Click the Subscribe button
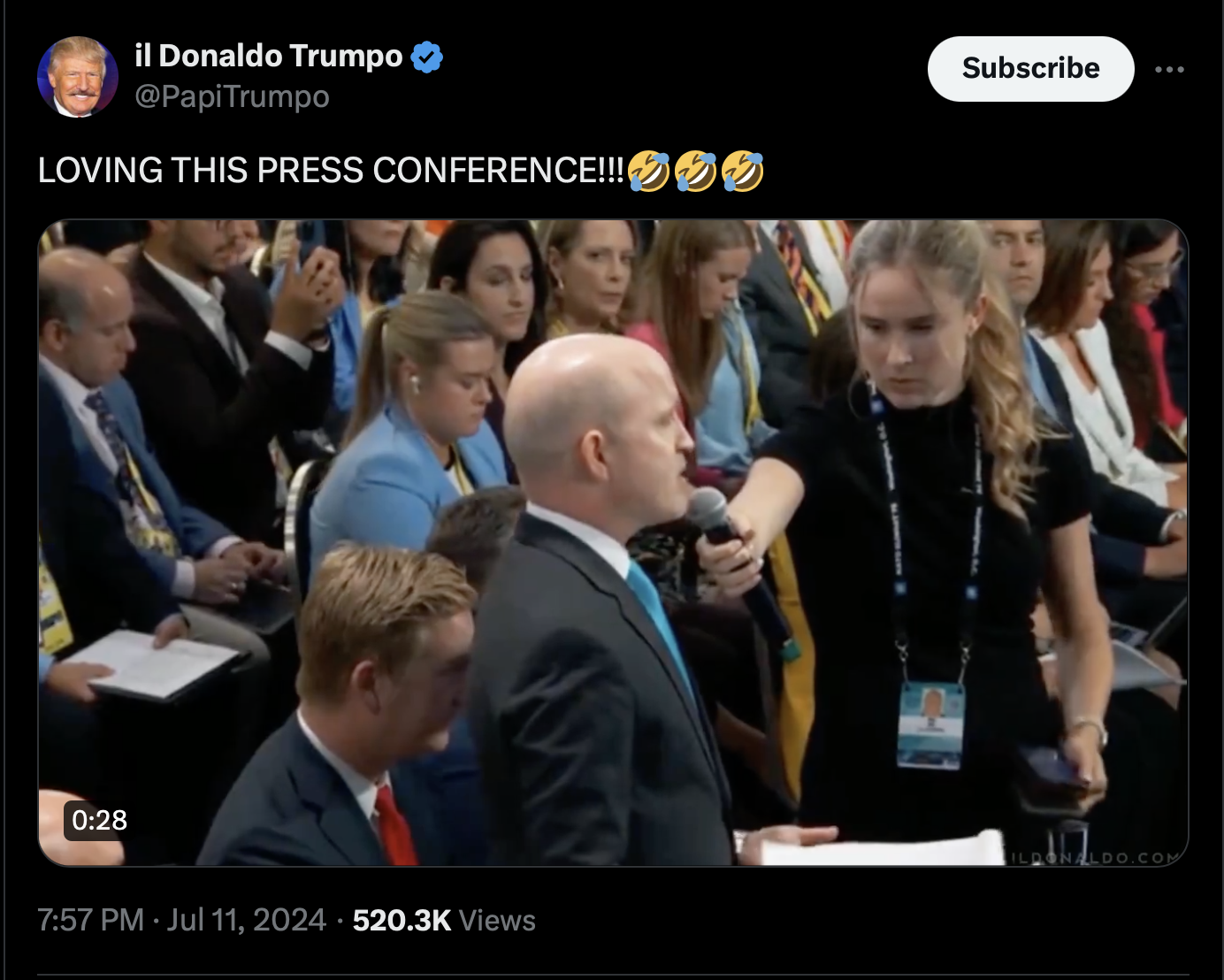Image resolution: width=1224 pixels, height=980 pixels. [1030, 69]
